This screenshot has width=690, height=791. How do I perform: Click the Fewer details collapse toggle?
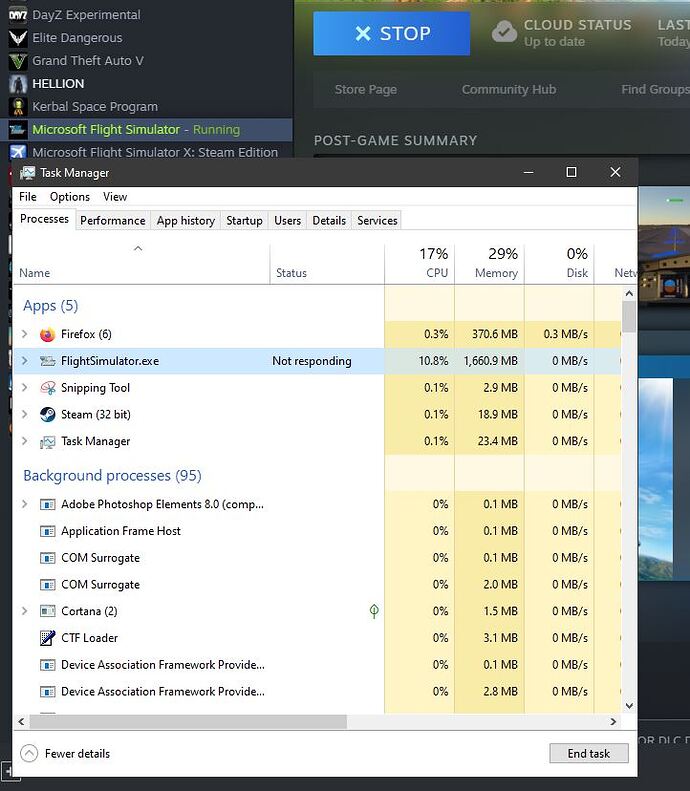29,754
